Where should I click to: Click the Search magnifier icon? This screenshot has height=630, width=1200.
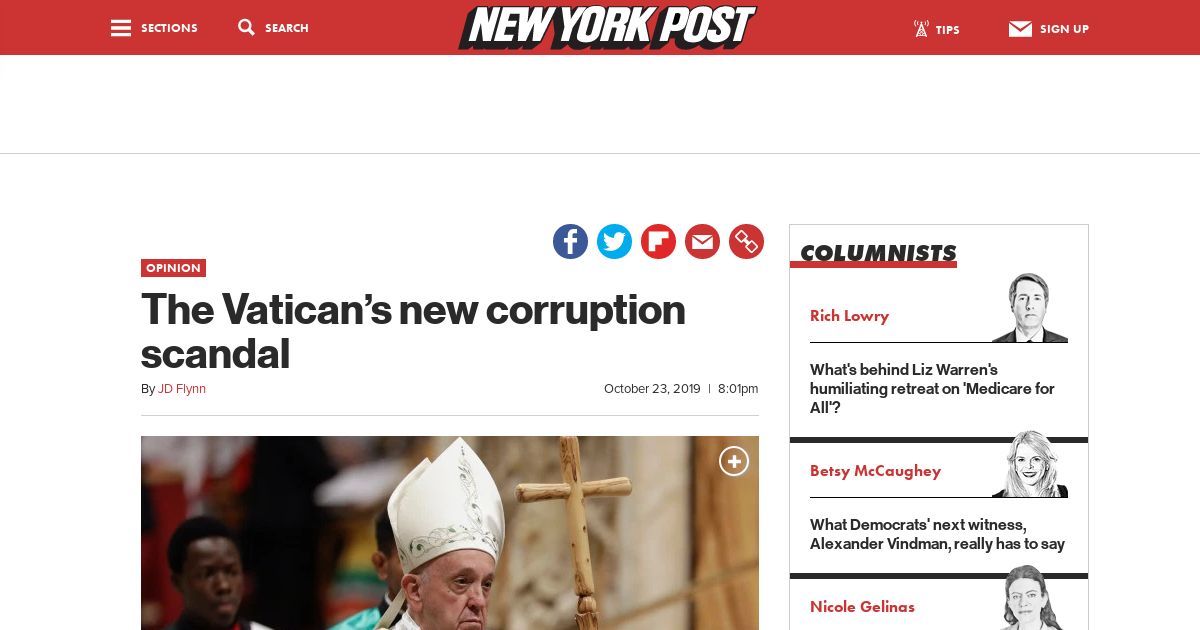click(x=246, y=28)
